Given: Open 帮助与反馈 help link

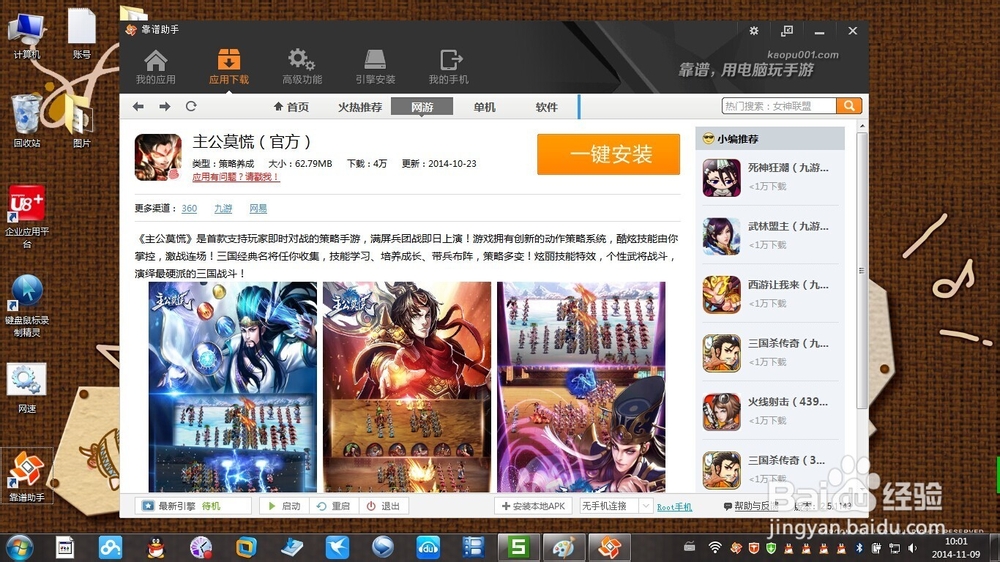Looking at the screenshot, I should tap(751, 506).
